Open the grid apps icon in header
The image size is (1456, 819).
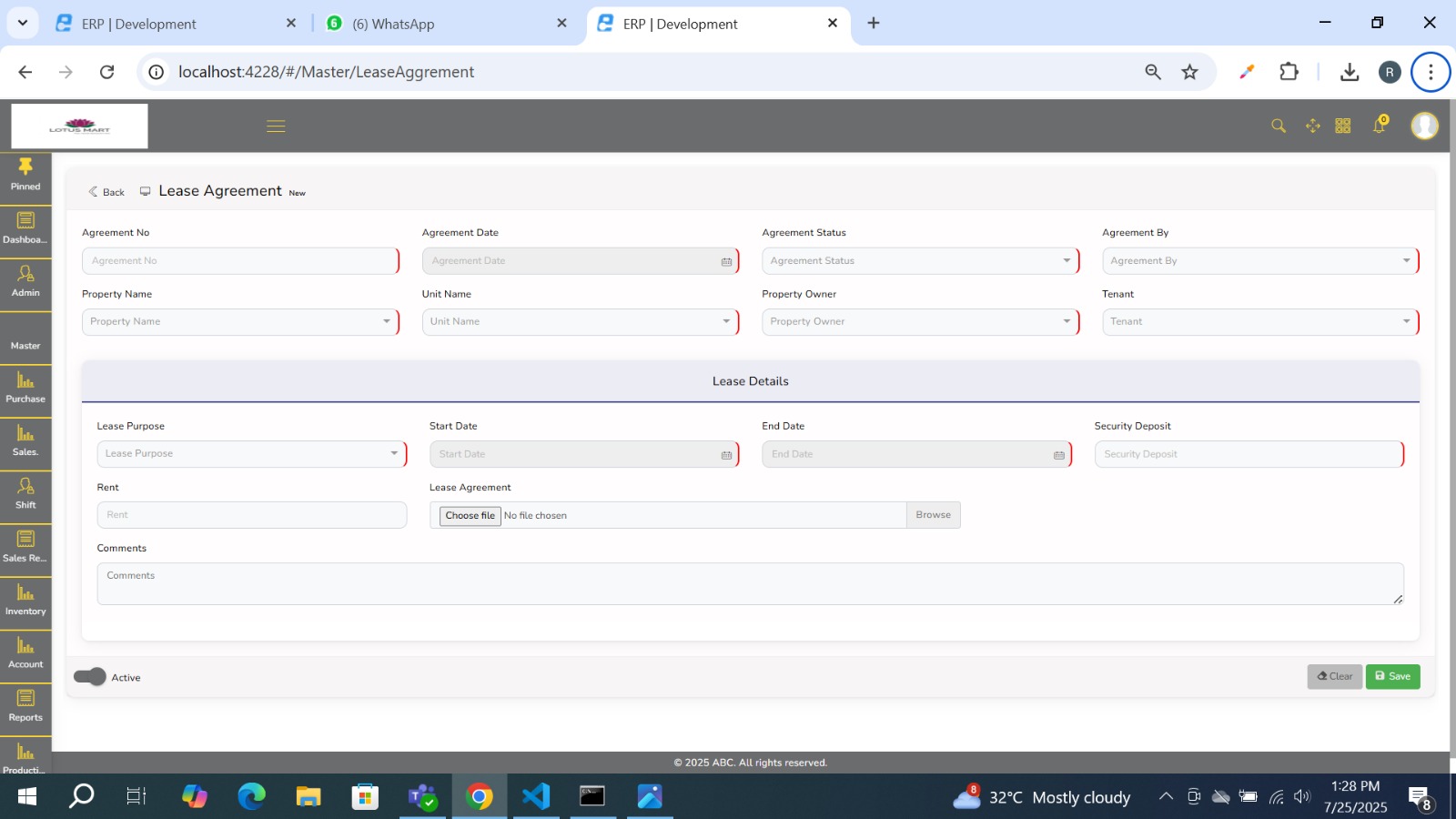coord(1343,126)
